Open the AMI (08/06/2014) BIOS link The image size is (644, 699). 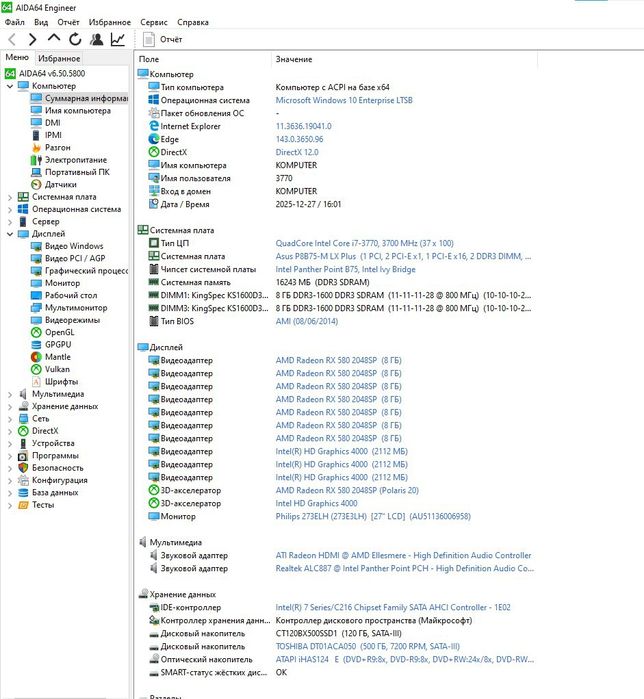coord(307,321)
